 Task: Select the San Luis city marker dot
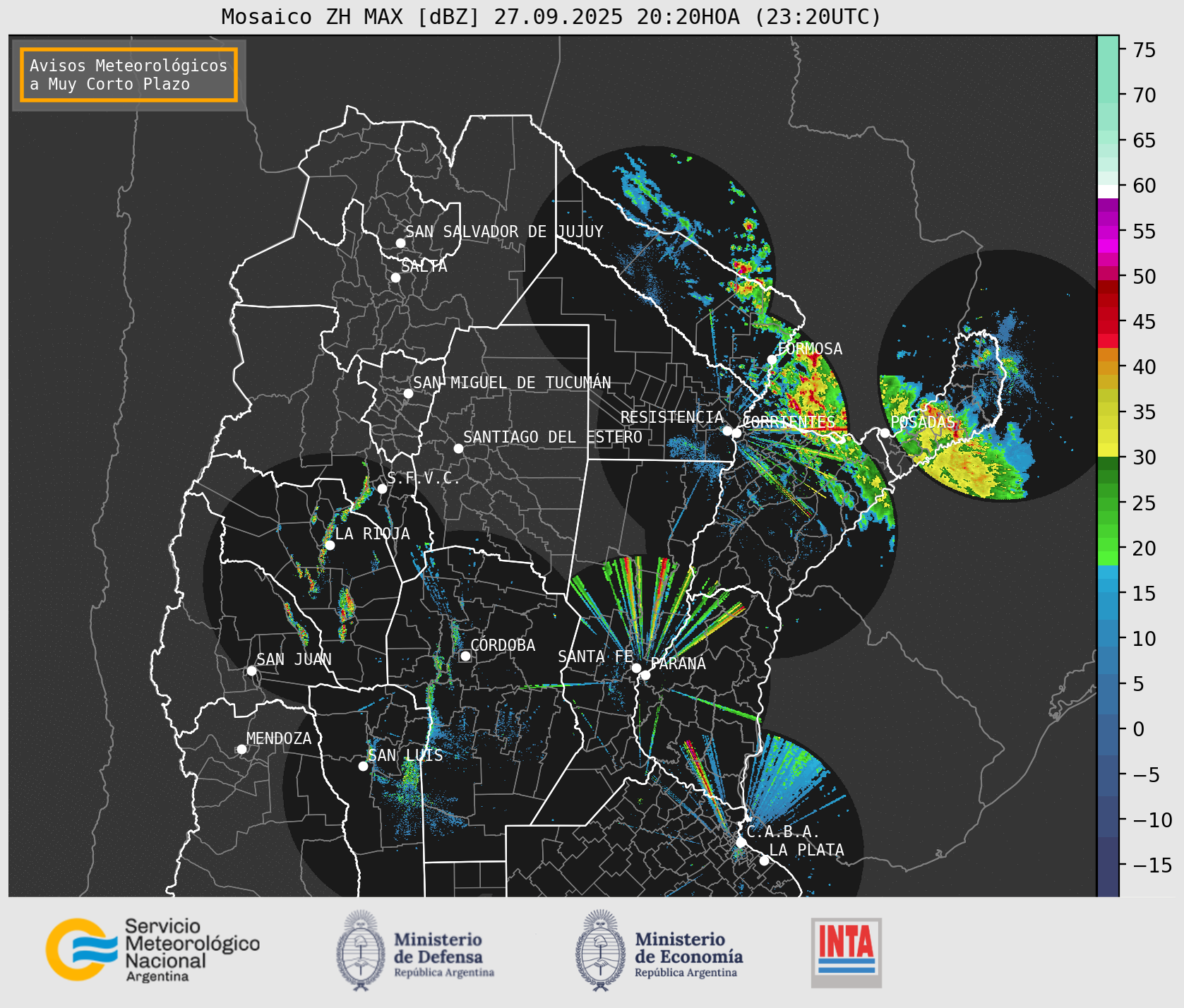coord(363,766)
